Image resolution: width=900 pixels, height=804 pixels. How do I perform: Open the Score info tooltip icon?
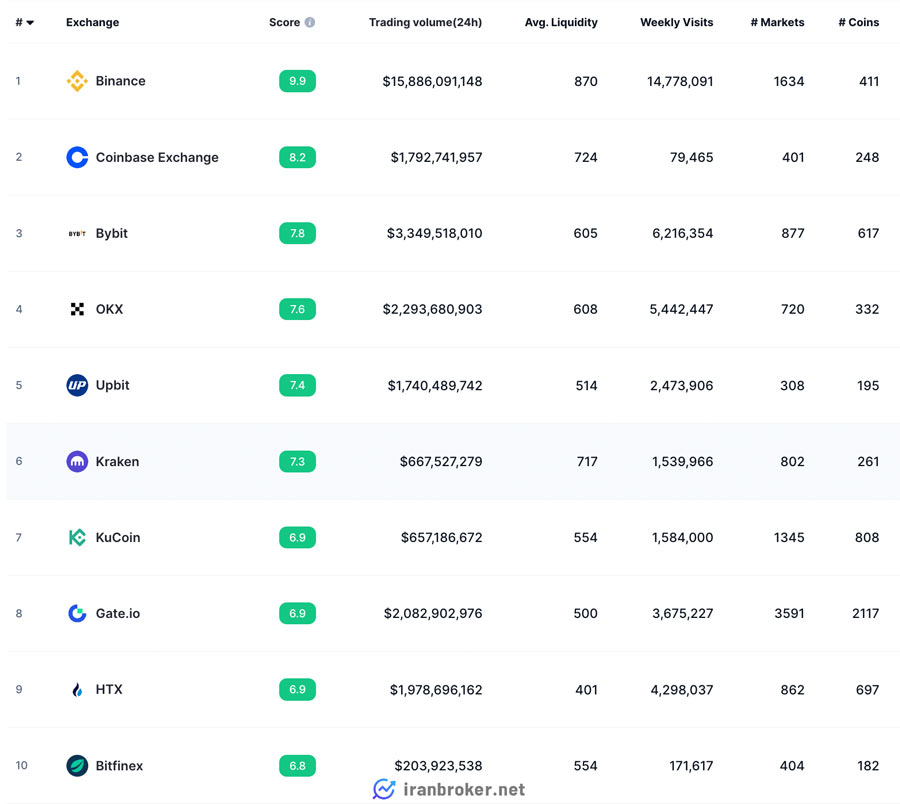click(x=310, y=22)
